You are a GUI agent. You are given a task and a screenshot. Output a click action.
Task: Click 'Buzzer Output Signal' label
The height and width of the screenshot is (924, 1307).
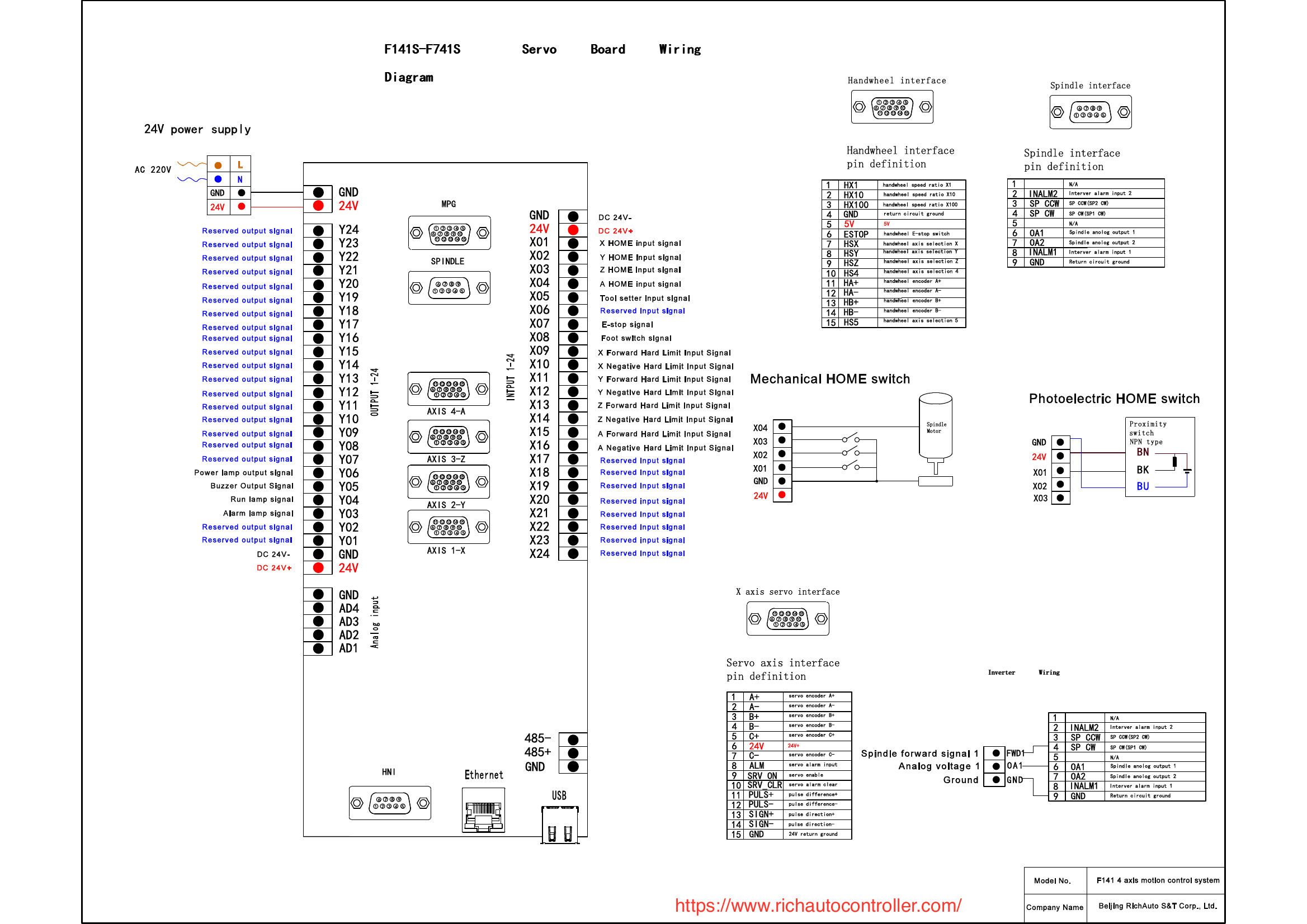point(252,486)
